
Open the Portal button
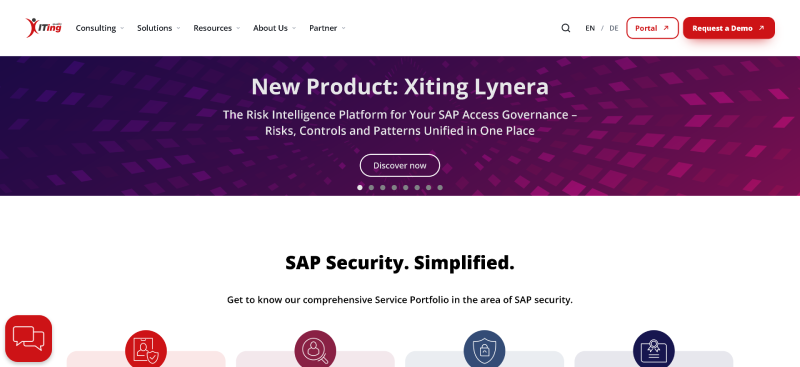point(653,28)
